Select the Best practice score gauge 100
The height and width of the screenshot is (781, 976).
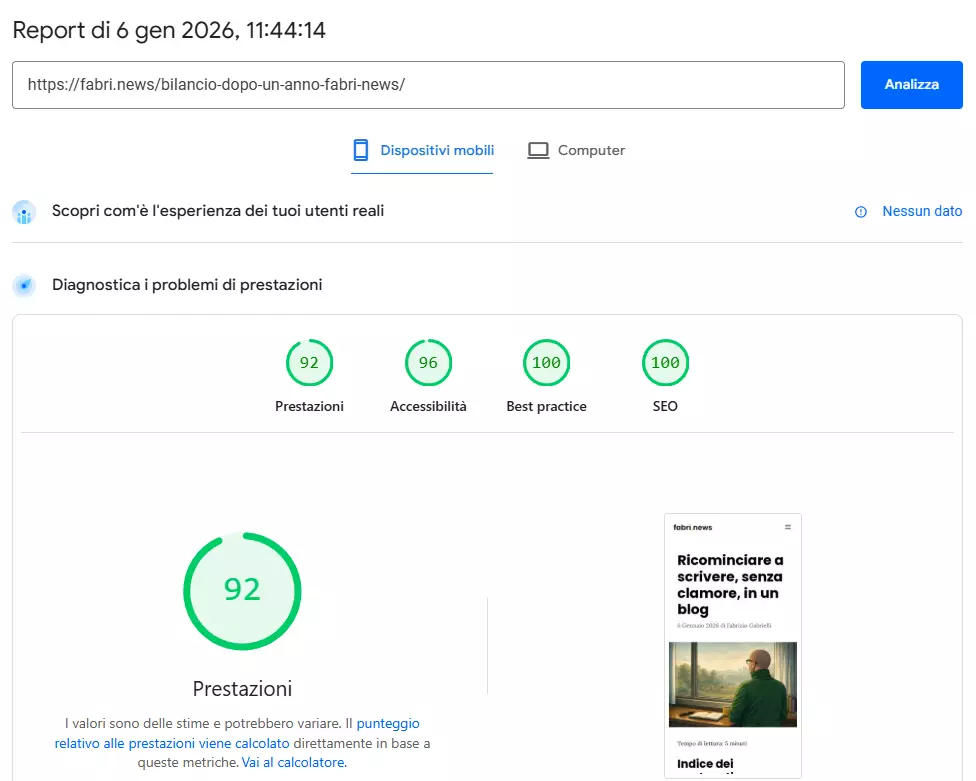click(547, 363)
